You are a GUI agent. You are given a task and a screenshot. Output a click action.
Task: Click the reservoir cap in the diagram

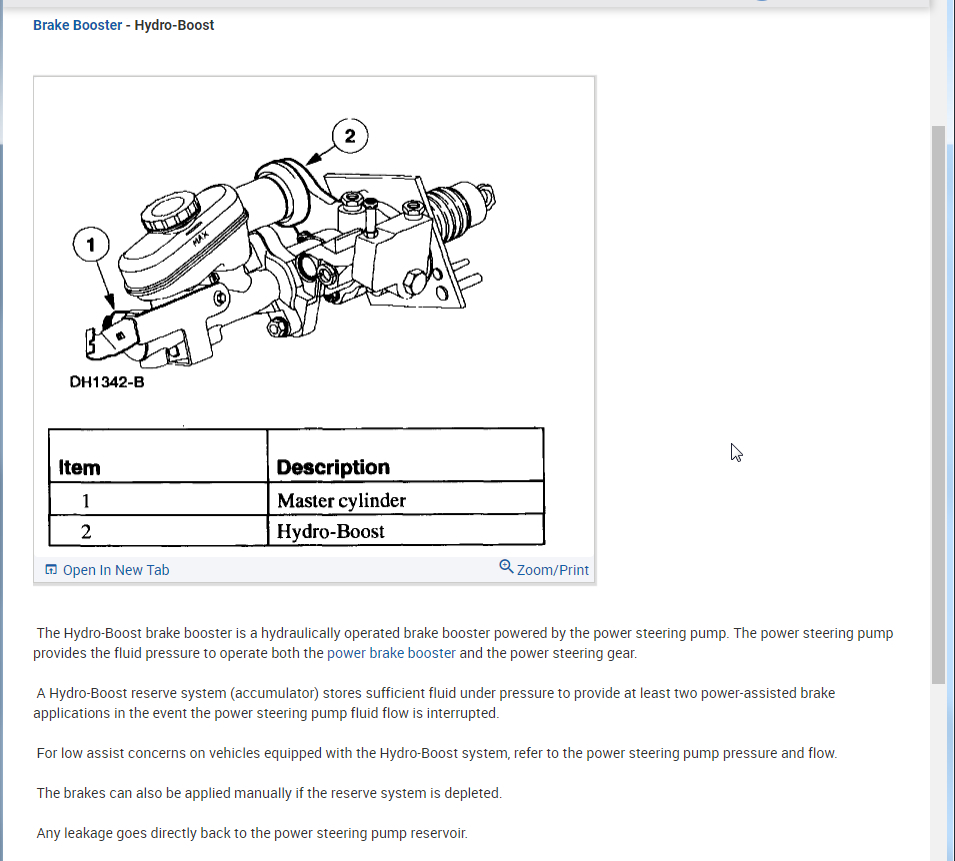coord(171,212)
